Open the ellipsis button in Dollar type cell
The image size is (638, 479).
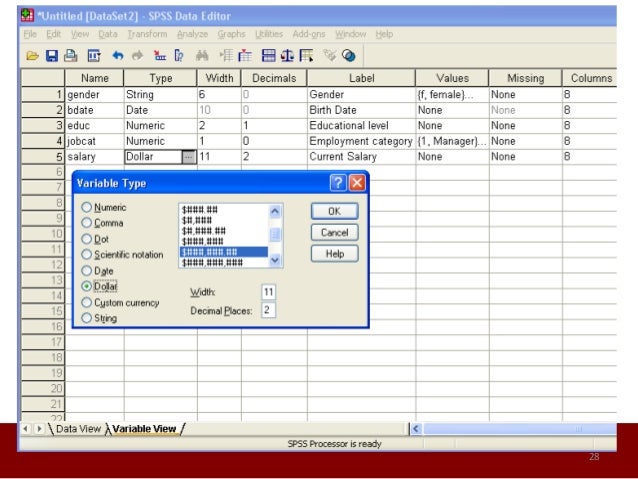pyautogui.click(x=188, y=157)
